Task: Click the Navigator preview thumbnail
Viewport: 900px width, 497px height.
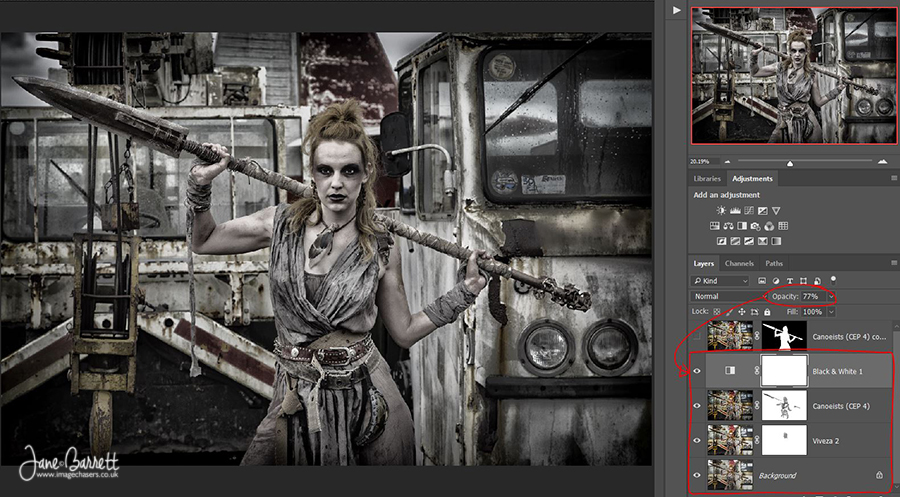Action: coord(794,76)
